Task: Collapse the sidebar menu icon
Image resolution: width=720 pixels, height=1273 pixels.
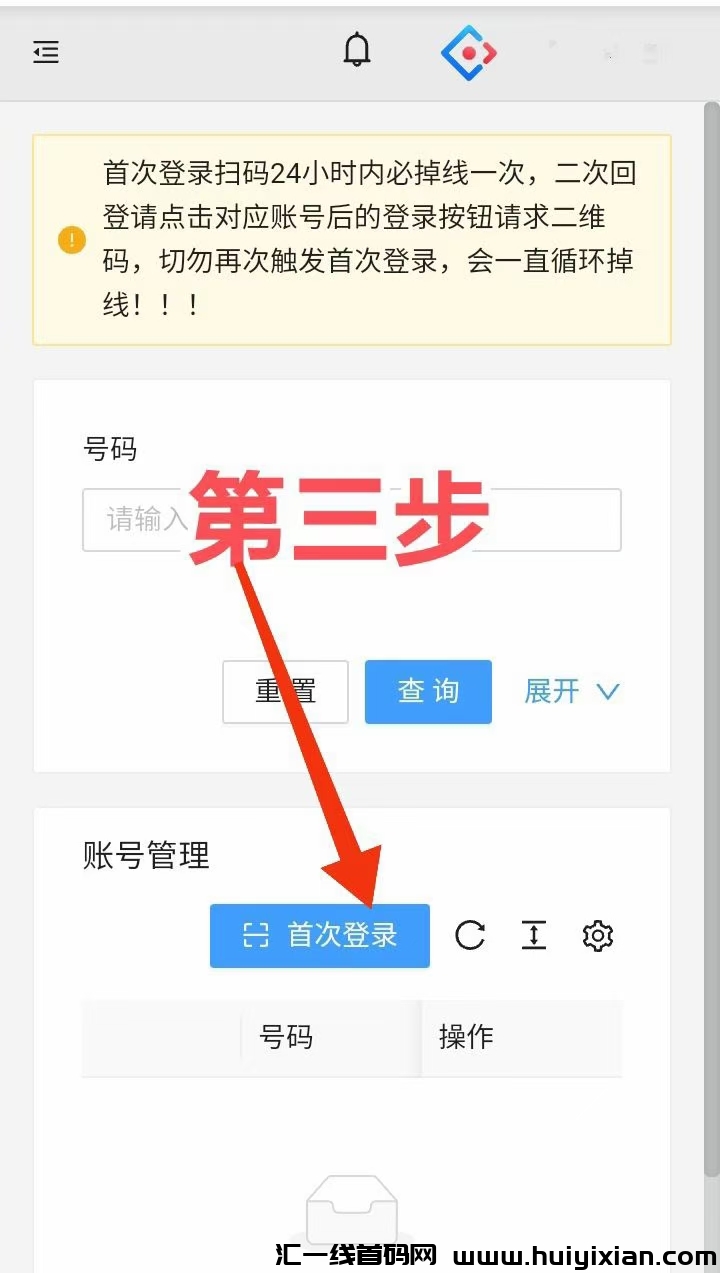Action: click(x=46, y=53)
